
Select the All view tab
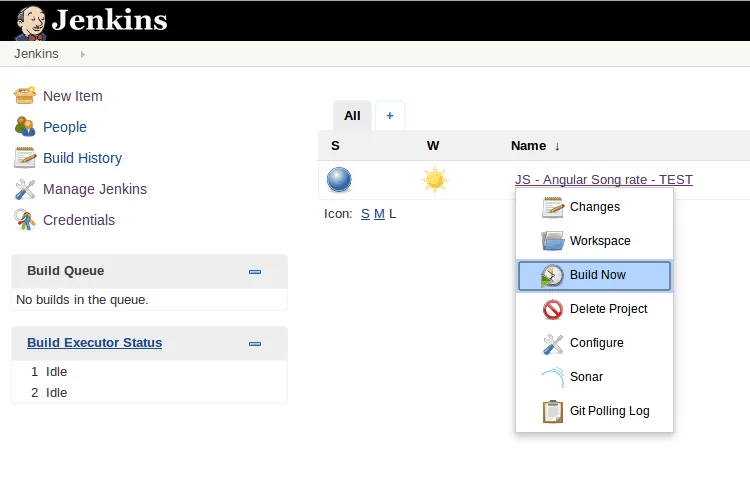[352, 115]
